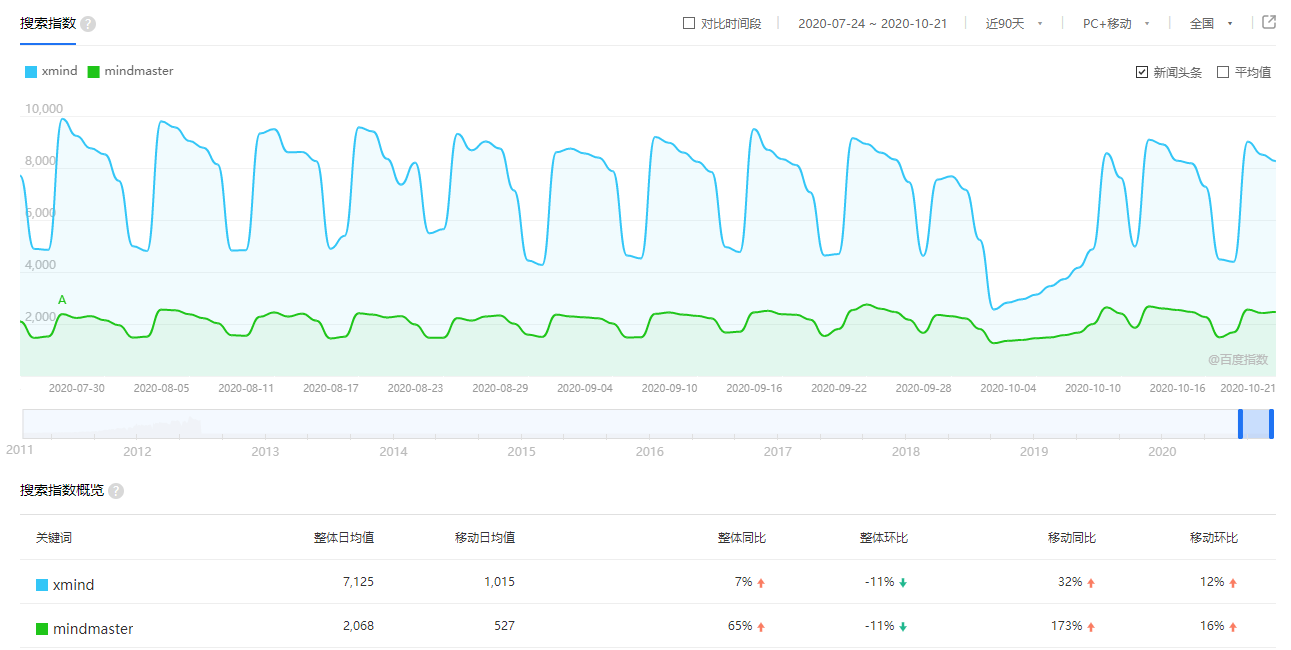Click 2020-09-04 axis date label
Screen dimensions: 1291x650
[x=585, y=388]
